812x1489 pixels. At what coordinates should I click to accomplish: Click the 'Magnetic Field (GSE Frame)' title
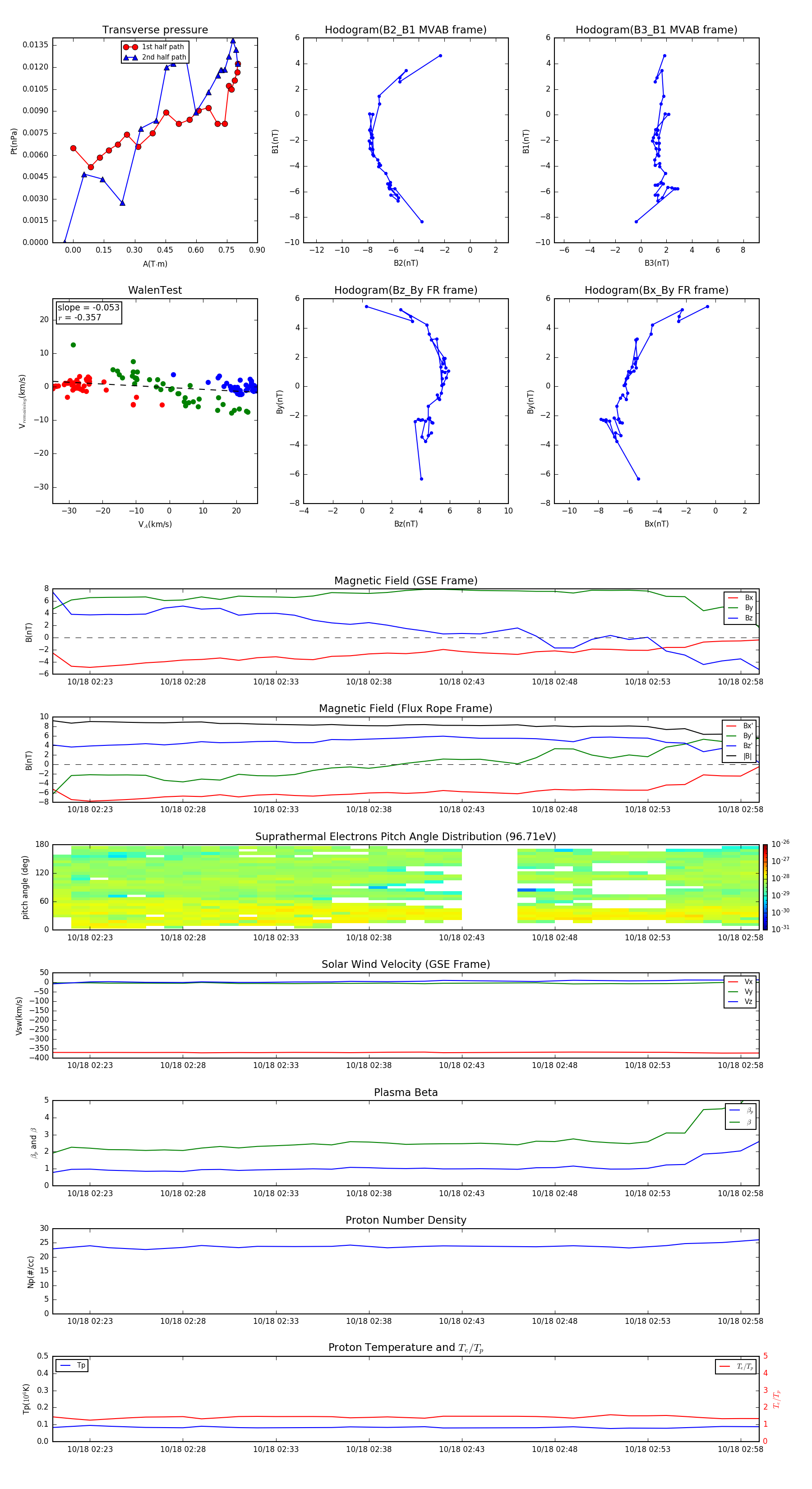406,580
